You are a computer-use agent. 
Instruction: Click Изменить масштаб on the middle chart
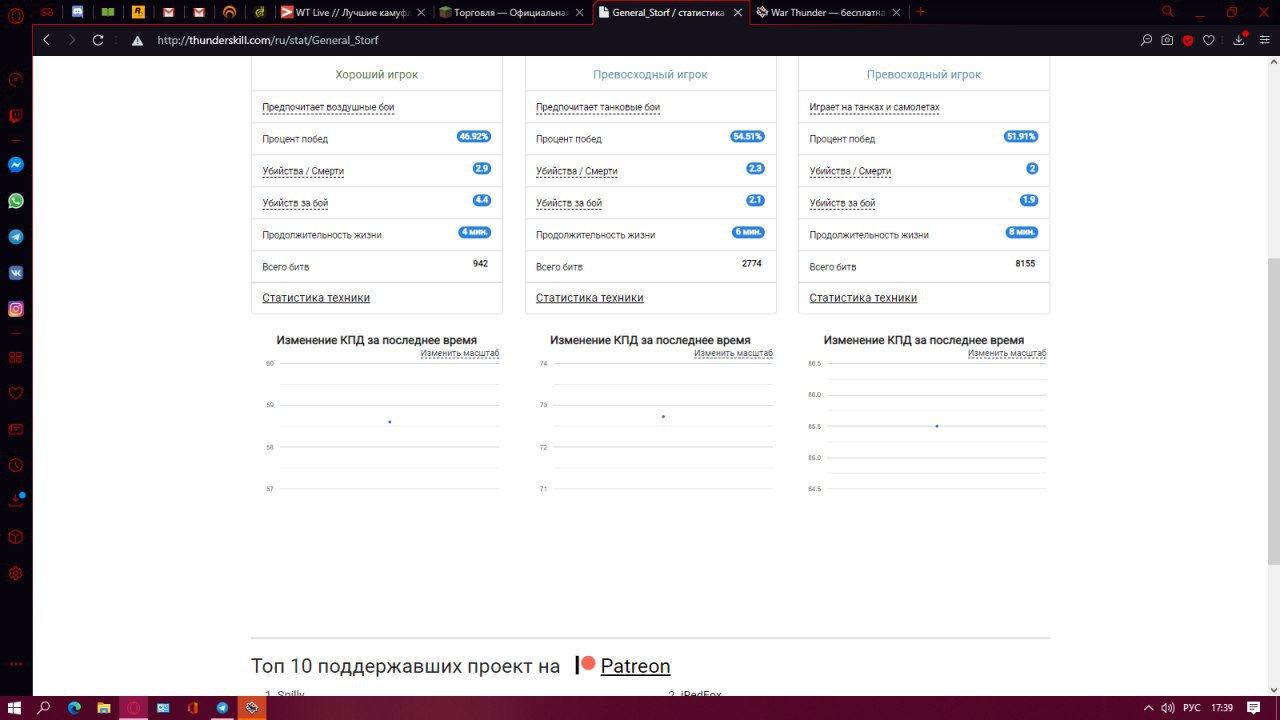733,353
